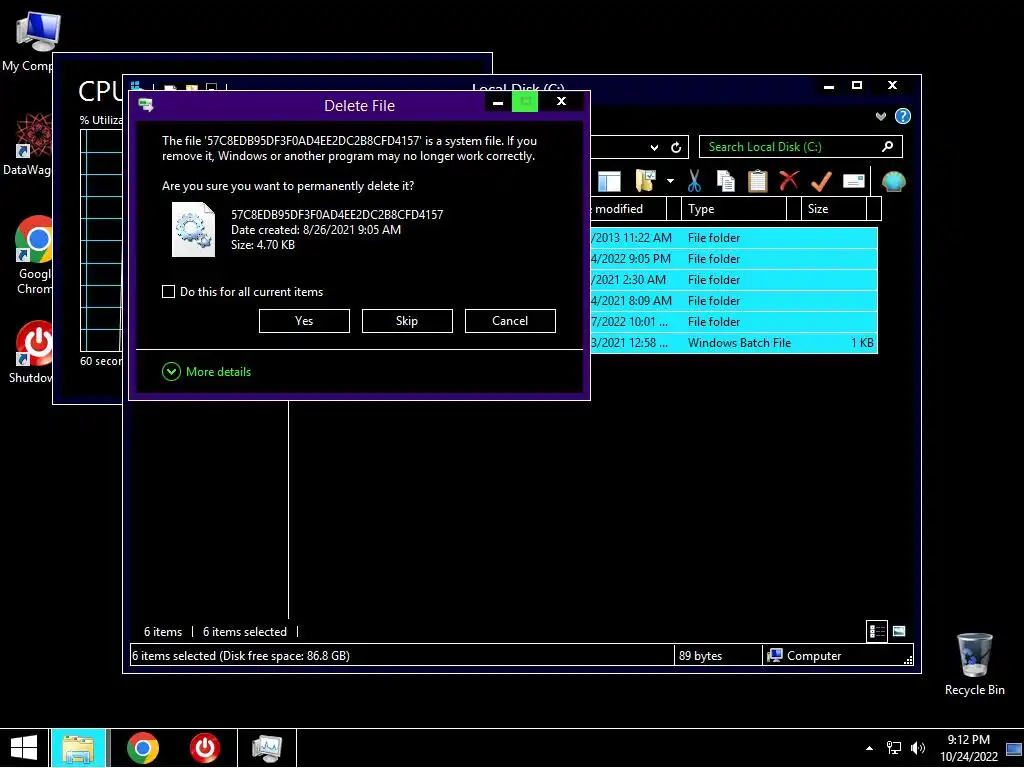The width and height of the screenshot is (1024, 768).
Task: Refresh the Local Disk (C:) view
Action: click(x=676, y=147)
